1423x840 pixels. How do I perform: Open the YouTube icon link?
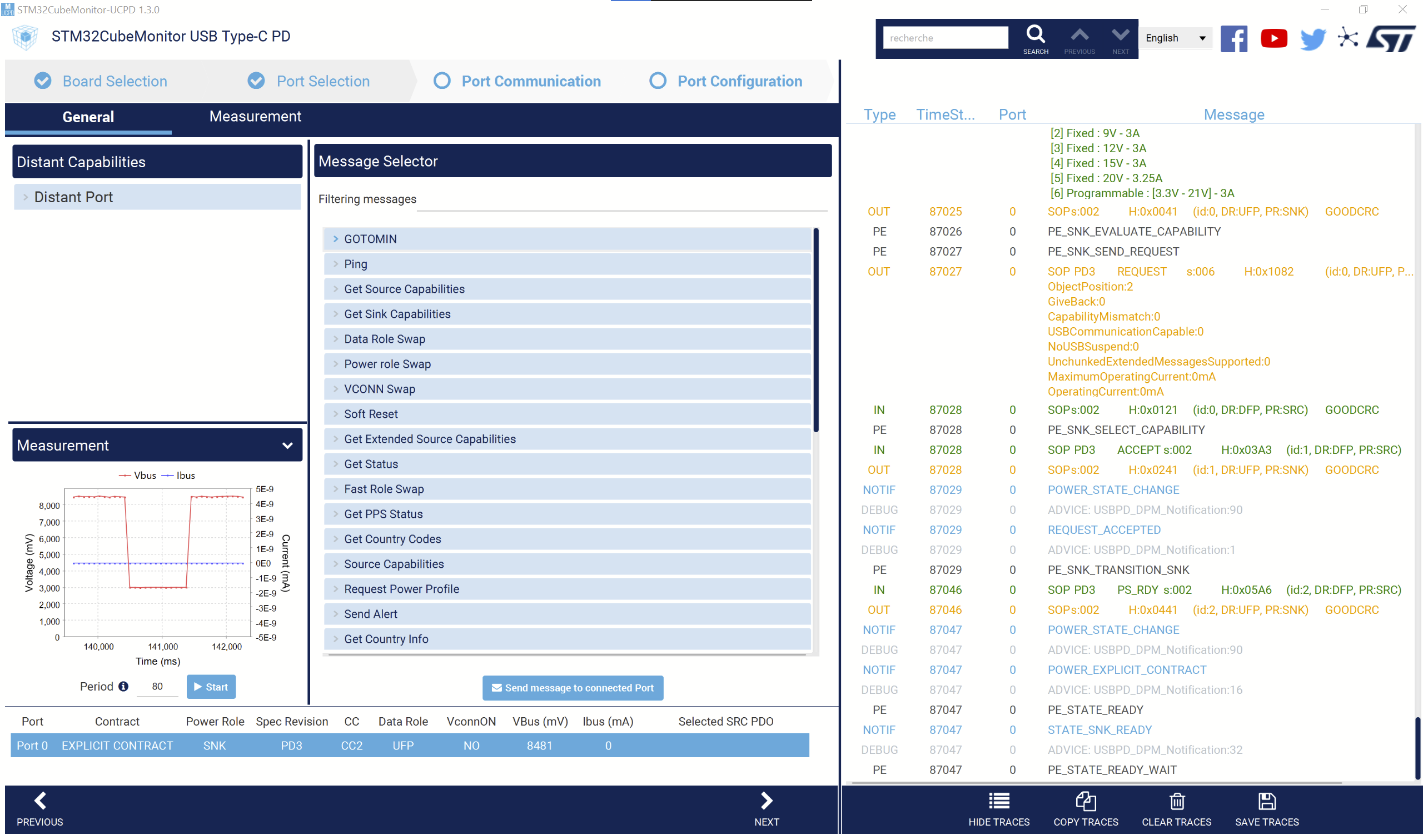tap(1273, 38)
